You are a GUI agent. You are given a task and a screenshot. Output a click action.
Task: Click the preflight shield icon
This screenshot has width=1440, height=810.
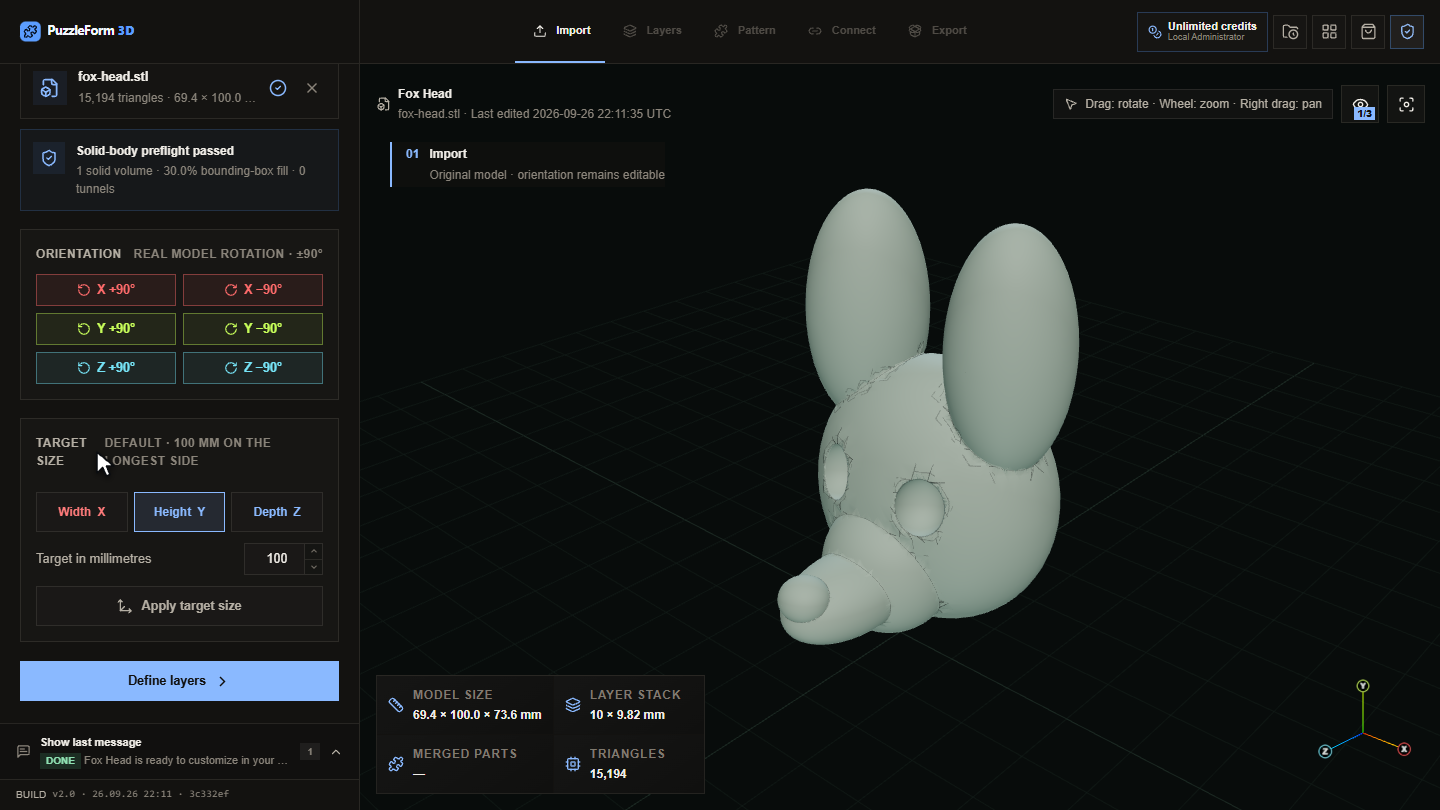[x=49, y=158]
